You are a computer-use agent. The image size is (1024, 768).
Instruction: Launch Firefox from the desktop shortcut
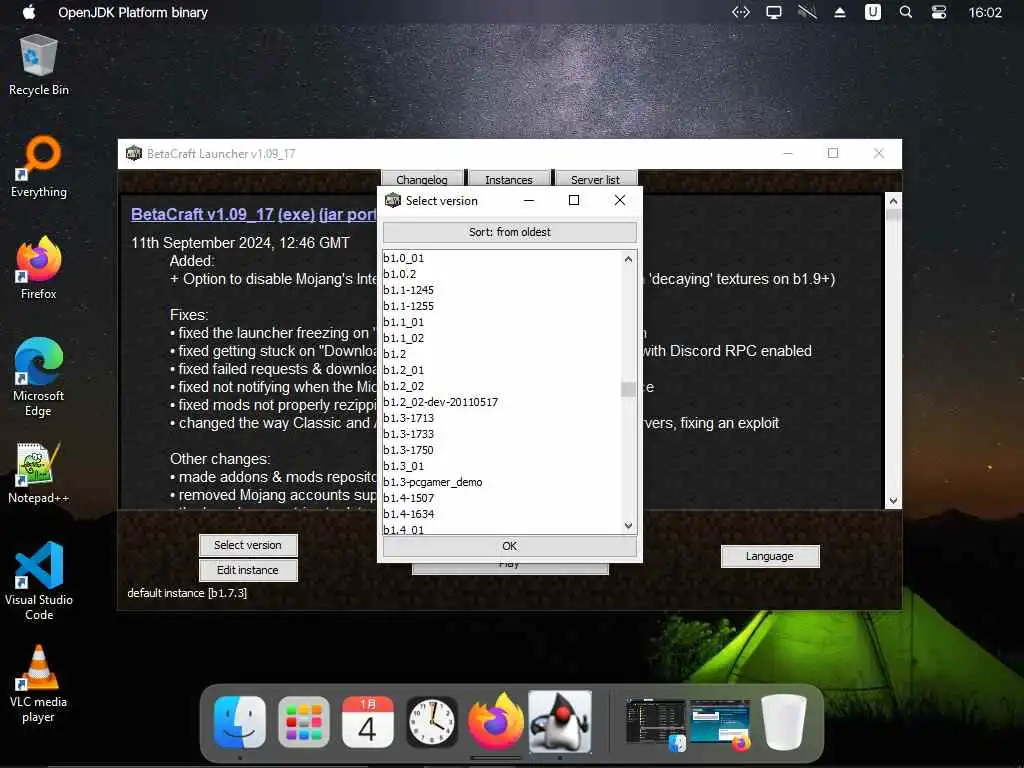[38, 268]
